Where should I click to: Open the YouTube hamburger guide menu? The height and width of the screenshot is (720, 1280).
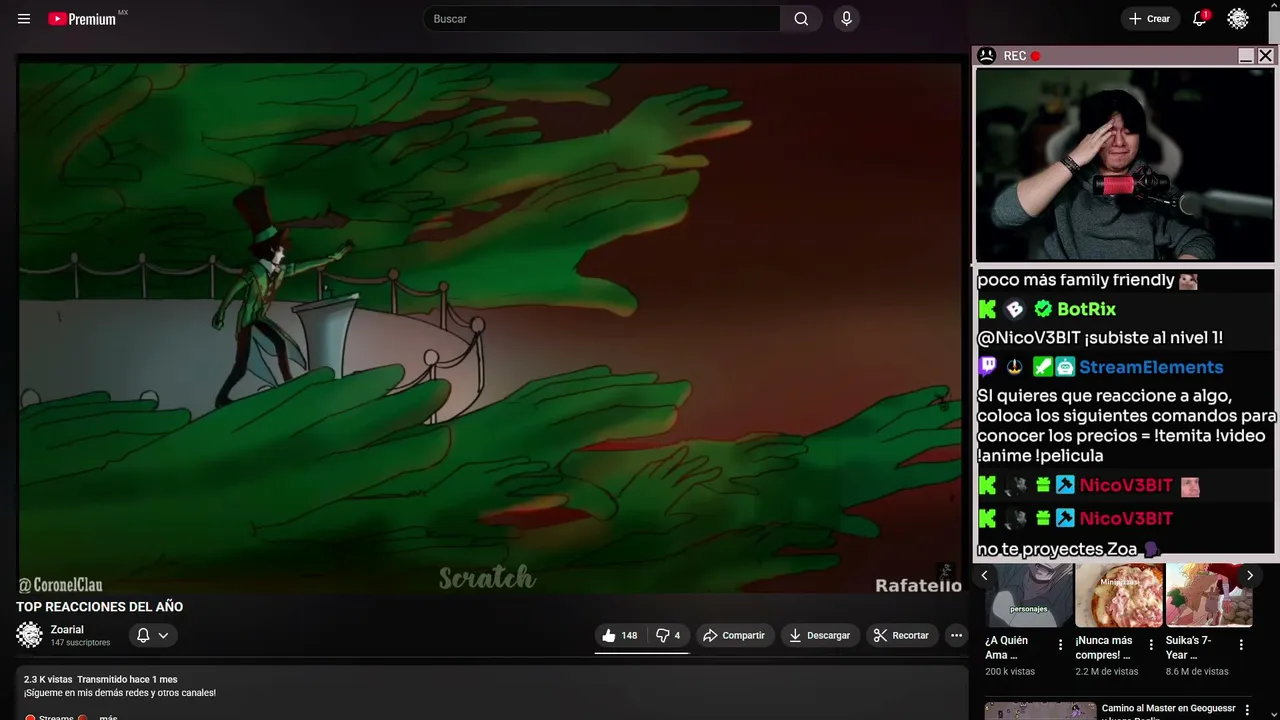click(x=24, y=19)
